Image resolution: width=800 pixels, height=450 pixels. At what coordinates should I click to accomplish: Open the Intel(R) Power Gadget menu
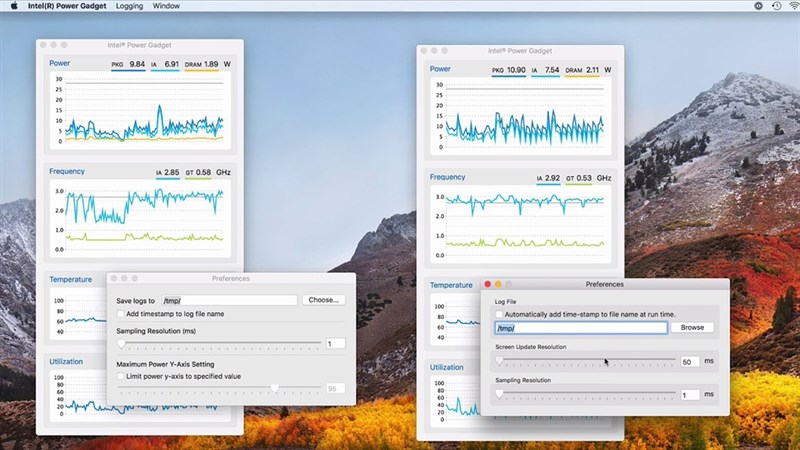point(67,6)
